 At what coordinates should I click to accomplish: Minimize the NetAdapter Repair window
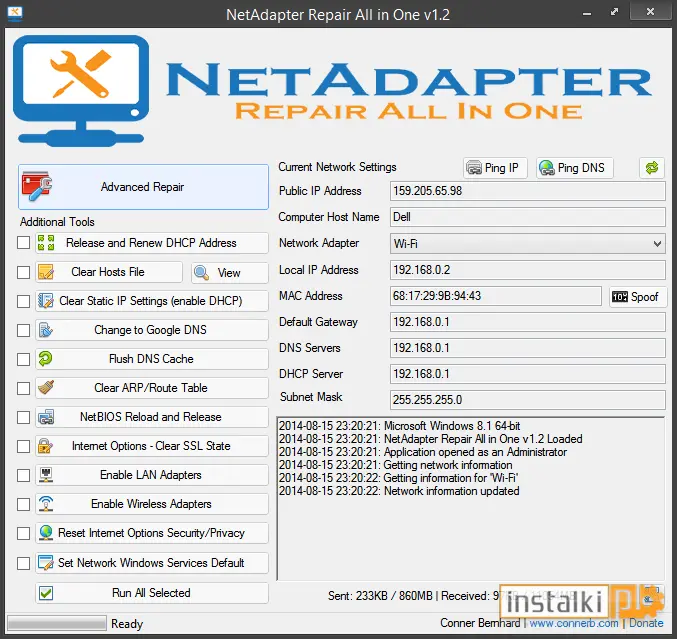coord(587,13)
